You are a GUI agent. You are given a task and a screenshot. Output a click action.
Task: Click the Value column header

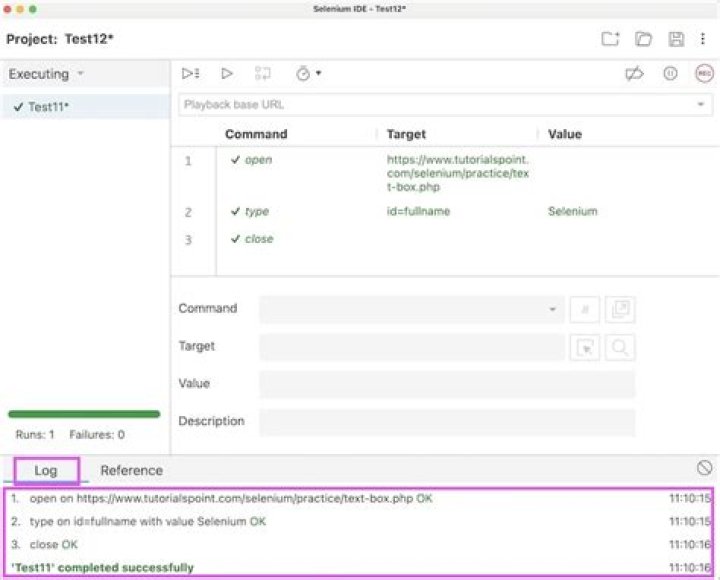point(565,134)
